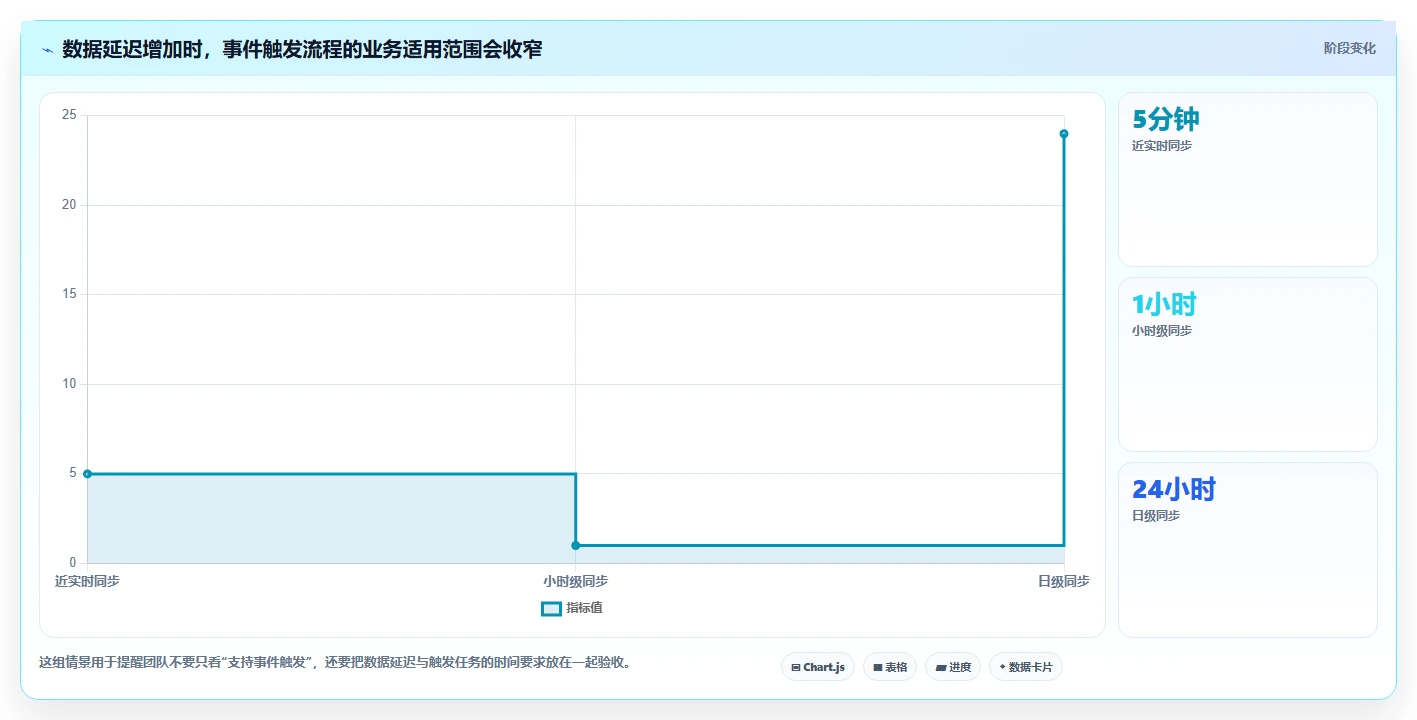Click the footnote text starting 这组情景
The height and width of the screenshot is (720, 1417).
[x=335, y=662]
